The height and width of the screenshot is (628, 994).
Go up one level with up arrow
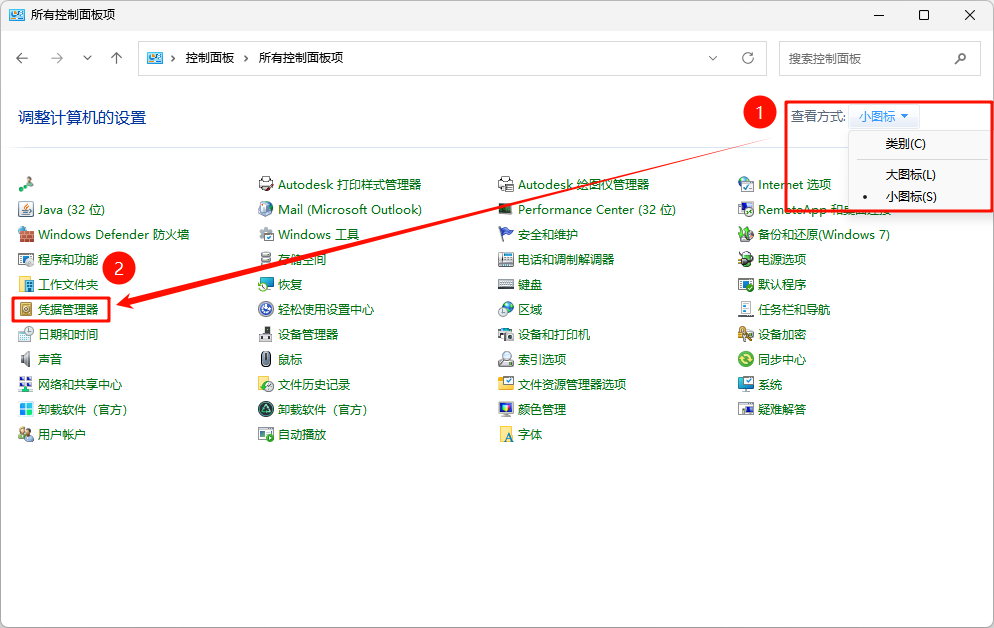click(x=116, y=58)
